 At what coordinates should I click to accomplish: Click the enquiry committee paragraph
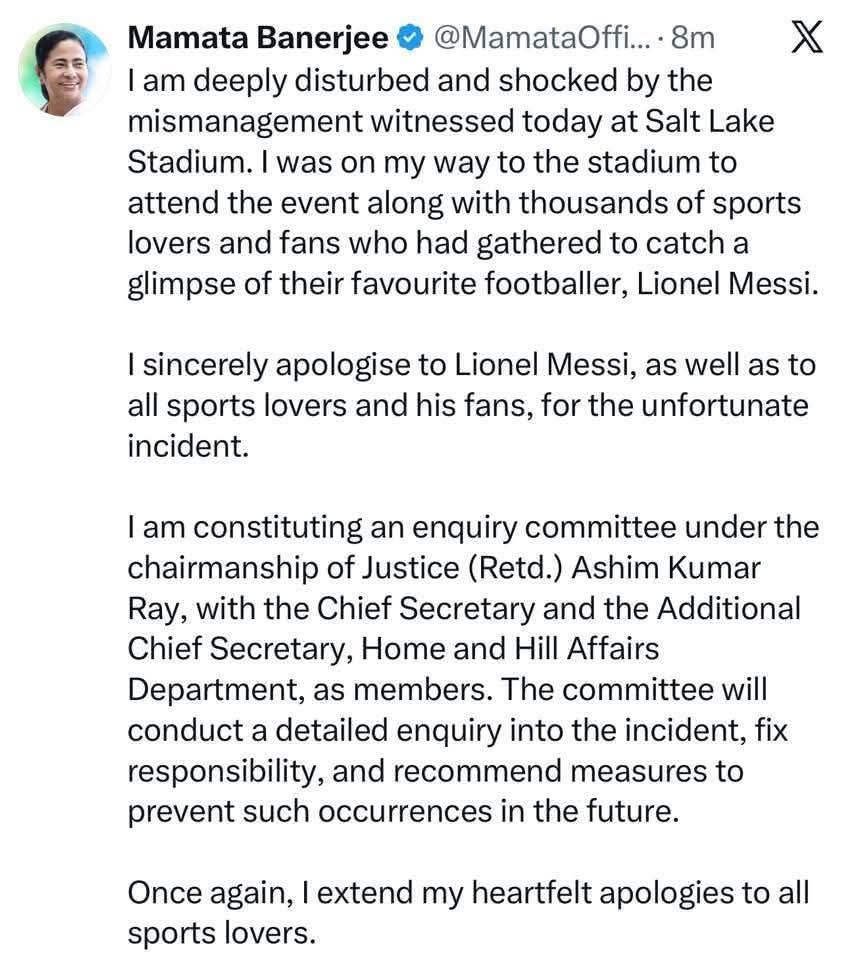[470, 667]
